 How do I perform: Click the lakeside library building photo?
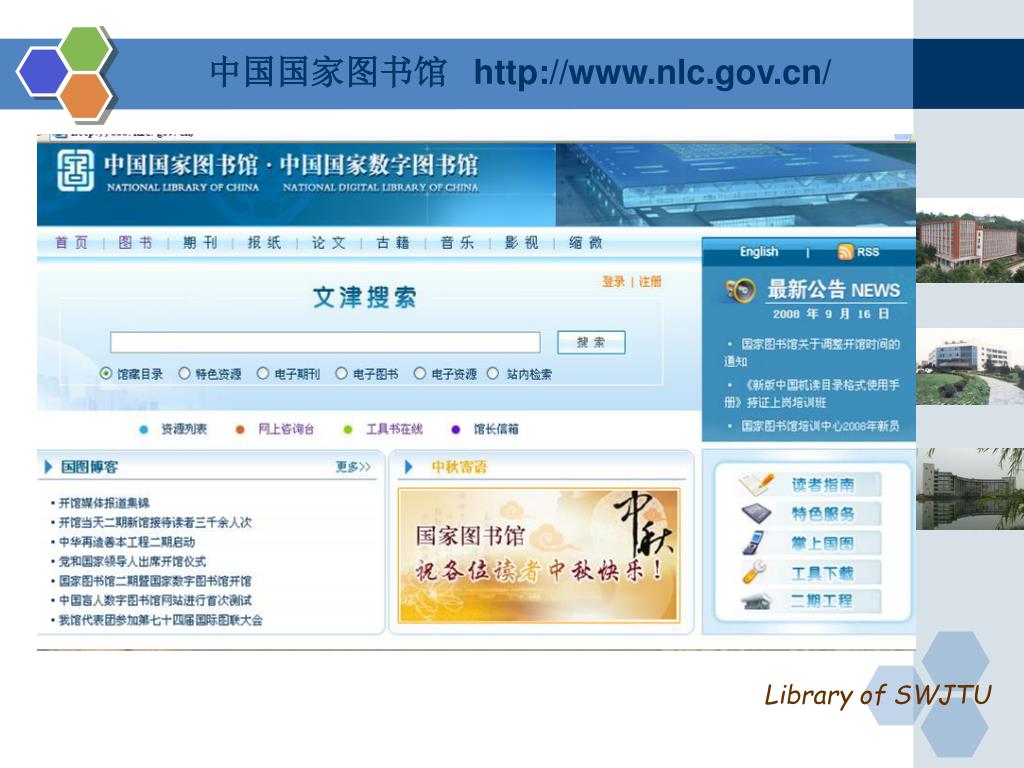click(x=970, y=488)
